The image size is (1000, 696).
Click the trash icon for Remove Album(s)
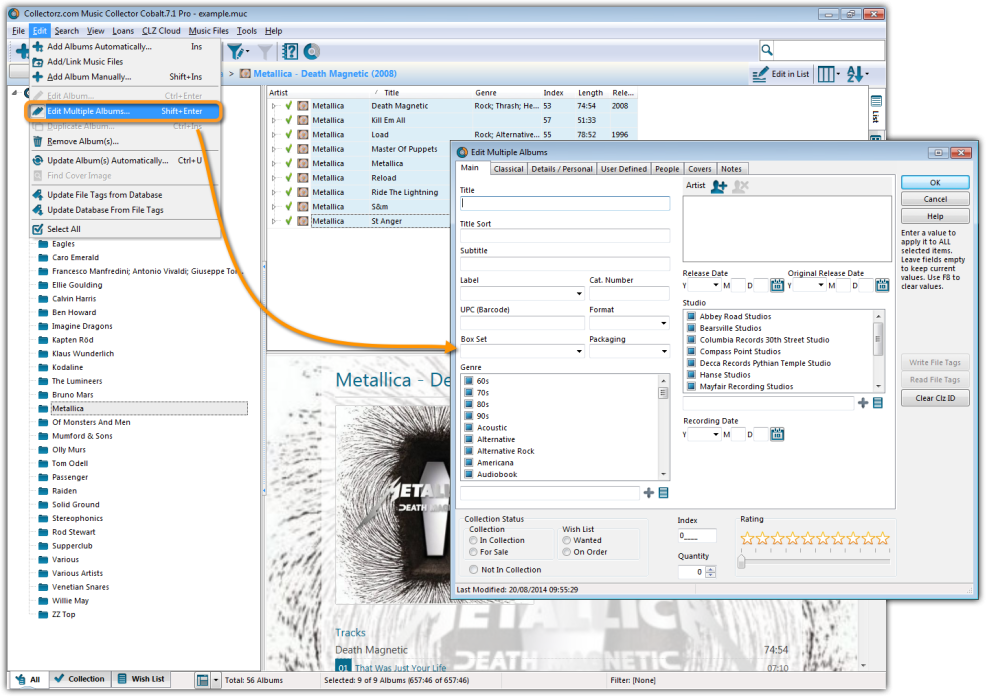[38, 142]
